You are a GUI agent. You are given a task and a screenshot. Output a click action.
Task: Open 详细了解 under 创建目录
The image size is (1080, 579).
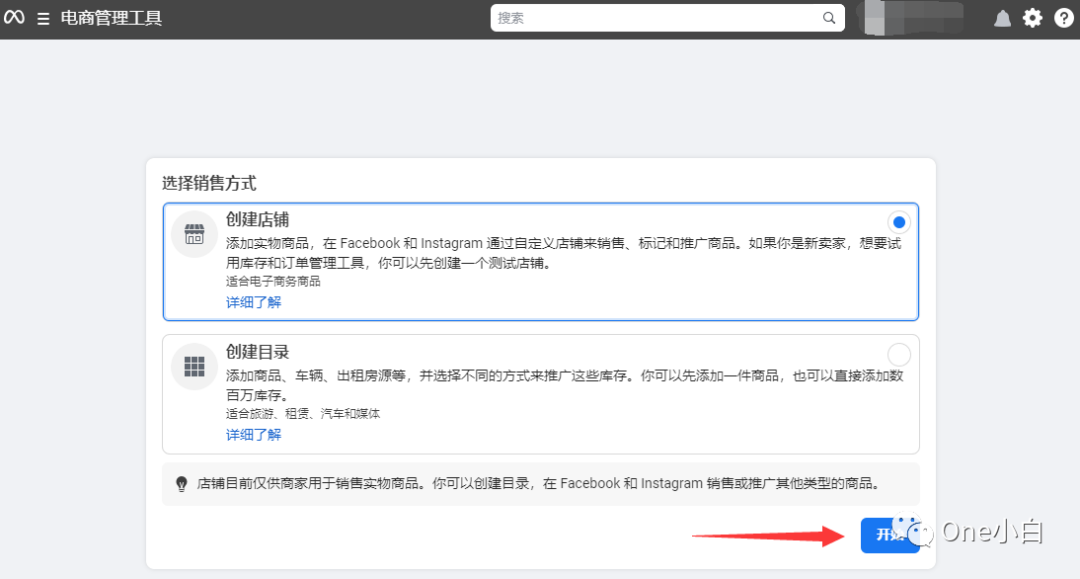tap(253, 434)
